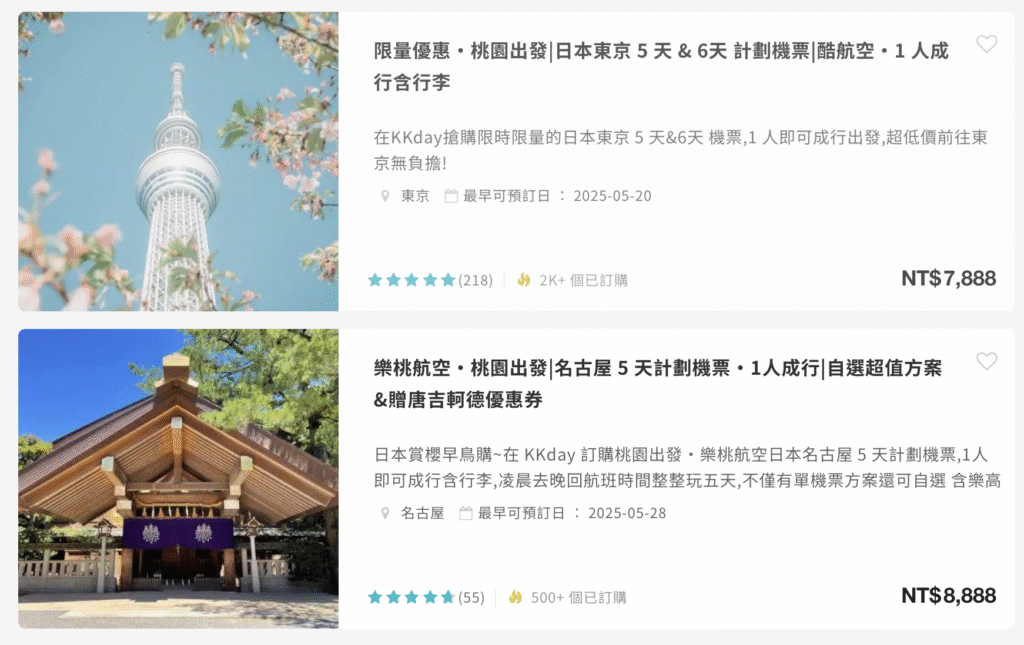Click the (55) review count
Screen dimensions: 1024x645
[472, 597]
